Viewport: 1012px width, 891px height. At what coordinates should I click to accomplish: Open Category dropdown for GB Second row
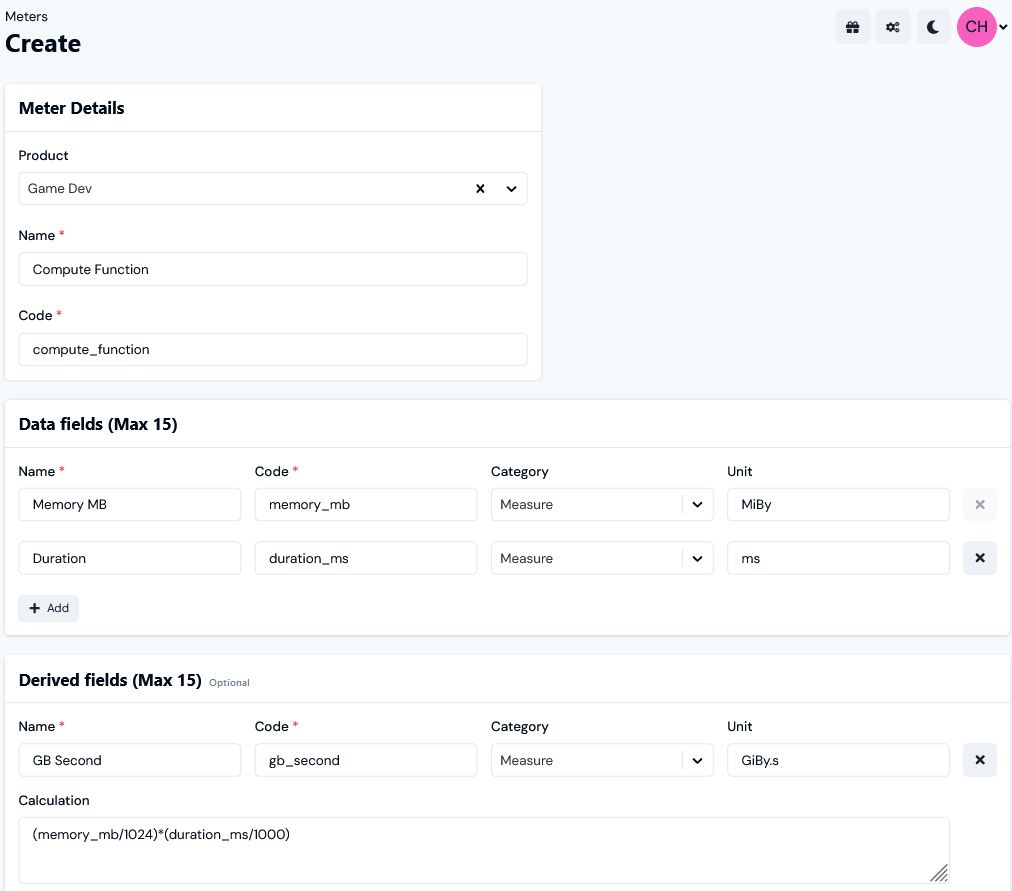click(x=697, y=760)
